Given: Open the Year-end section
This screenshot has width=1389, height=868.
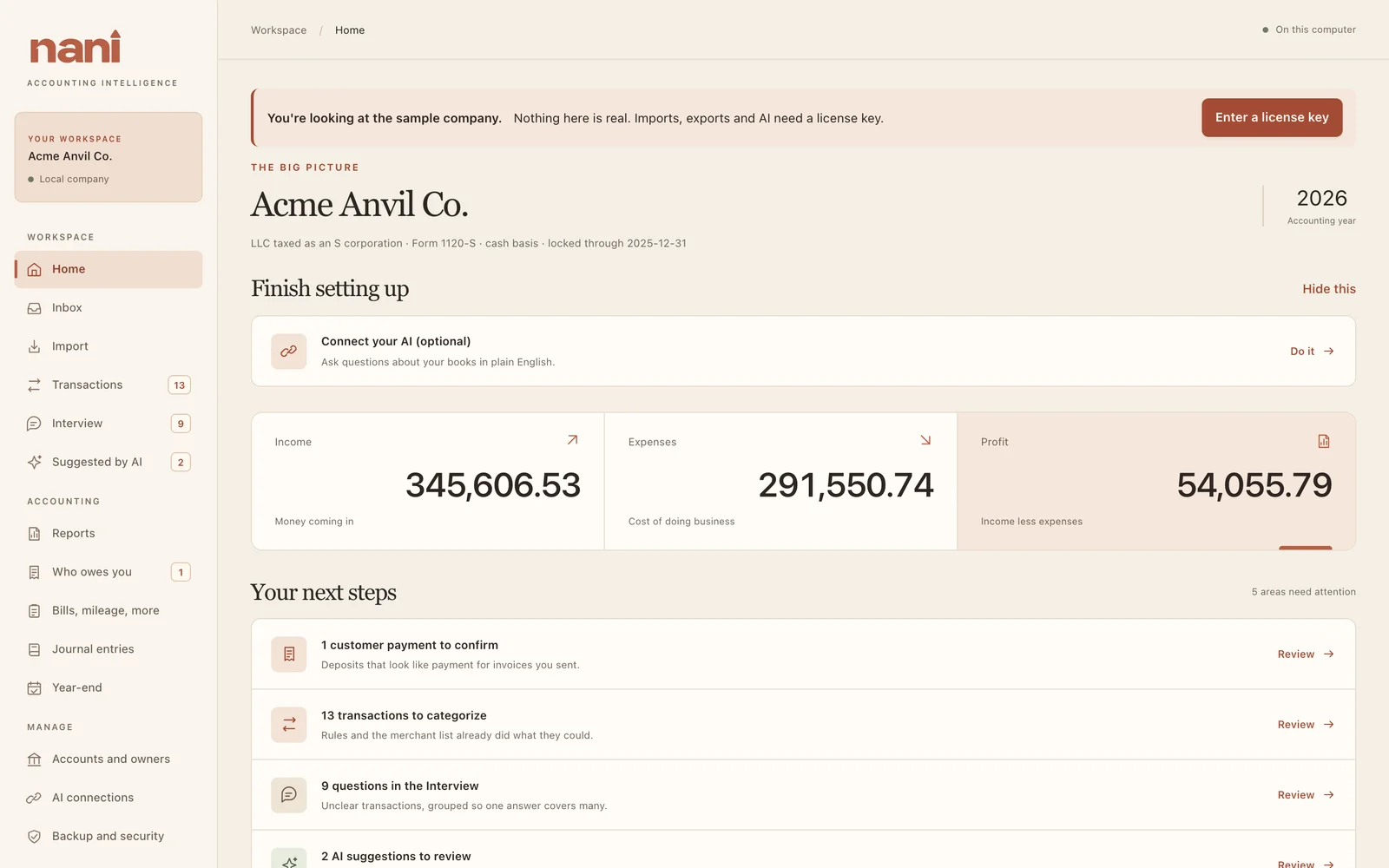Looking at the screenshot, I should click(x=109, y=687).
